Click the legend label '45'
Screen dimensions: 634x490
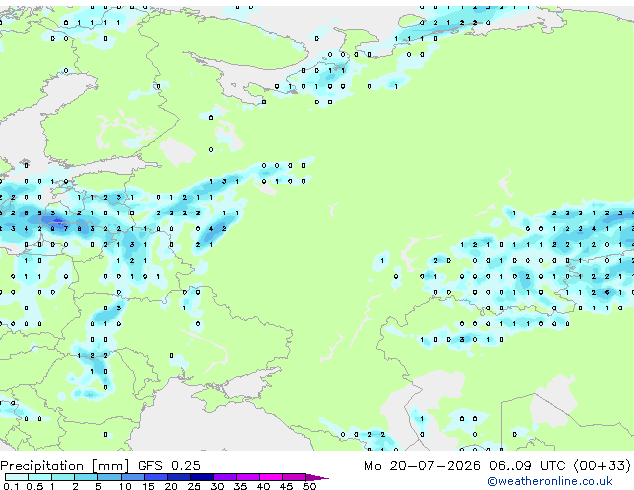click(x=286, y=486)
